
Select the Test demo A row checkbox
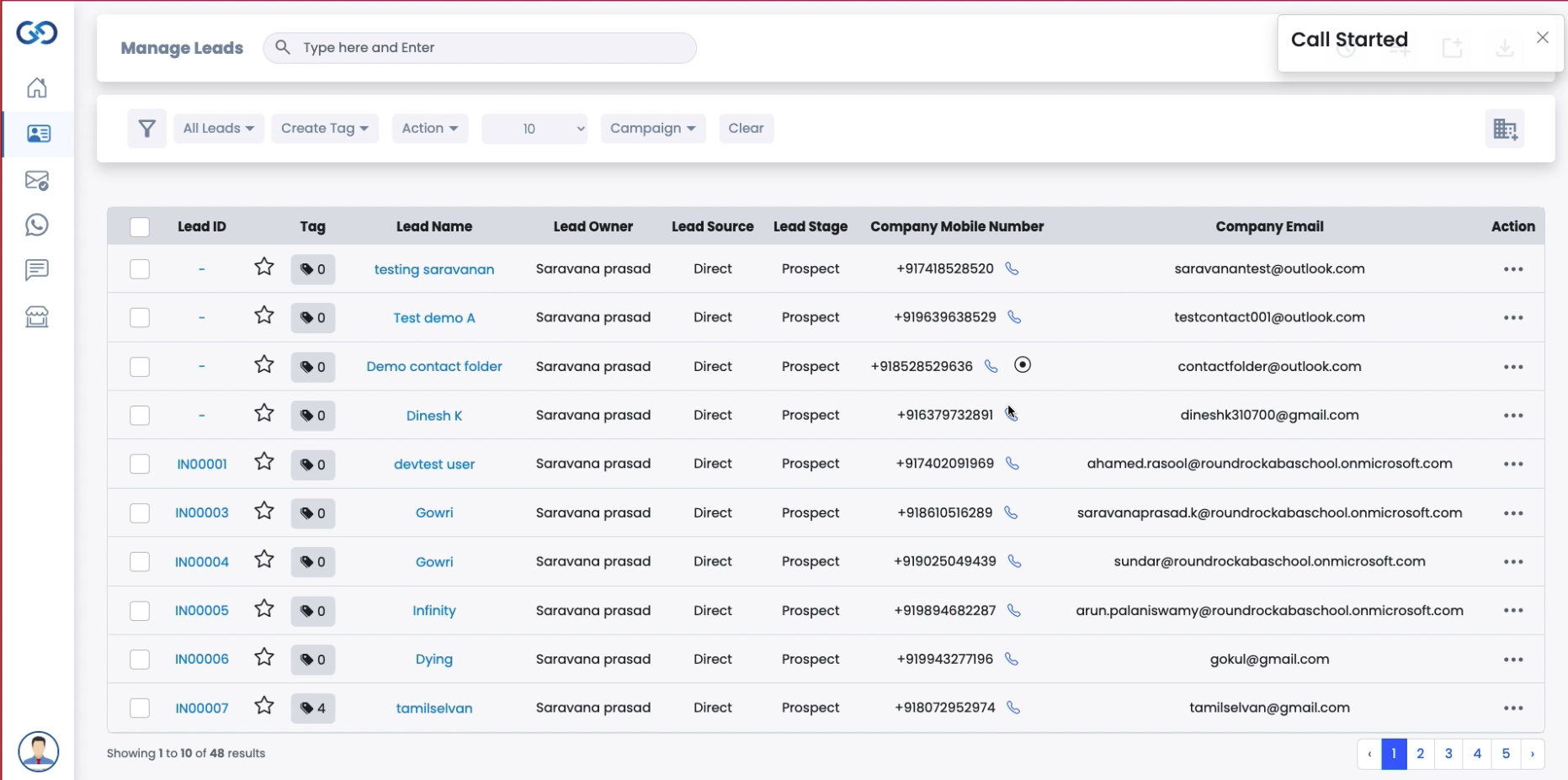tap(140, 318)
